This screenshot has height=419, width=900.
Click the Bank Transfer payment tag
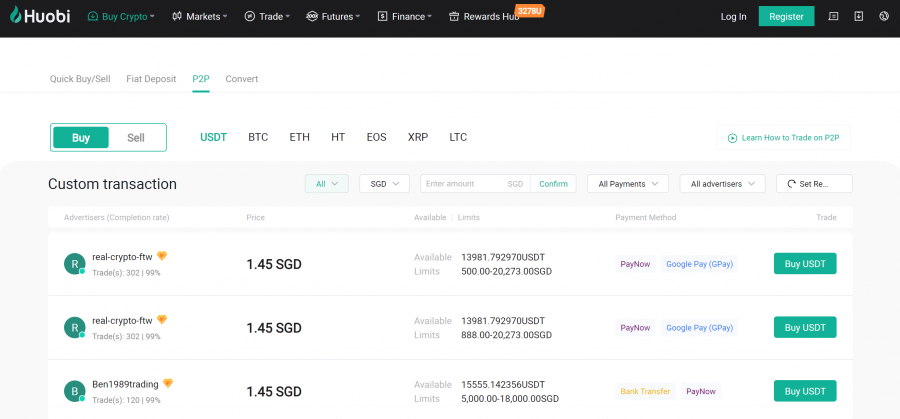[645, 391]
